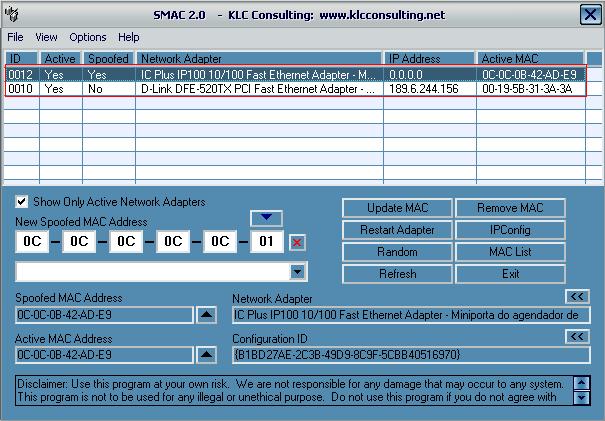Click the Active MAC Address field
The image size is (605, 421).
(x=104, y=355)
